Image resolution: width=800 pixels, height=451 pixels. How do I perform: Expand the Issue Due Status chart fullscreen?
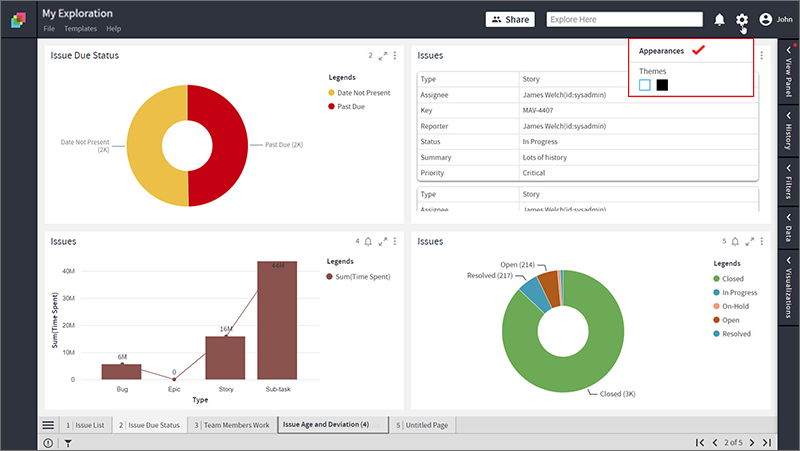383,56
